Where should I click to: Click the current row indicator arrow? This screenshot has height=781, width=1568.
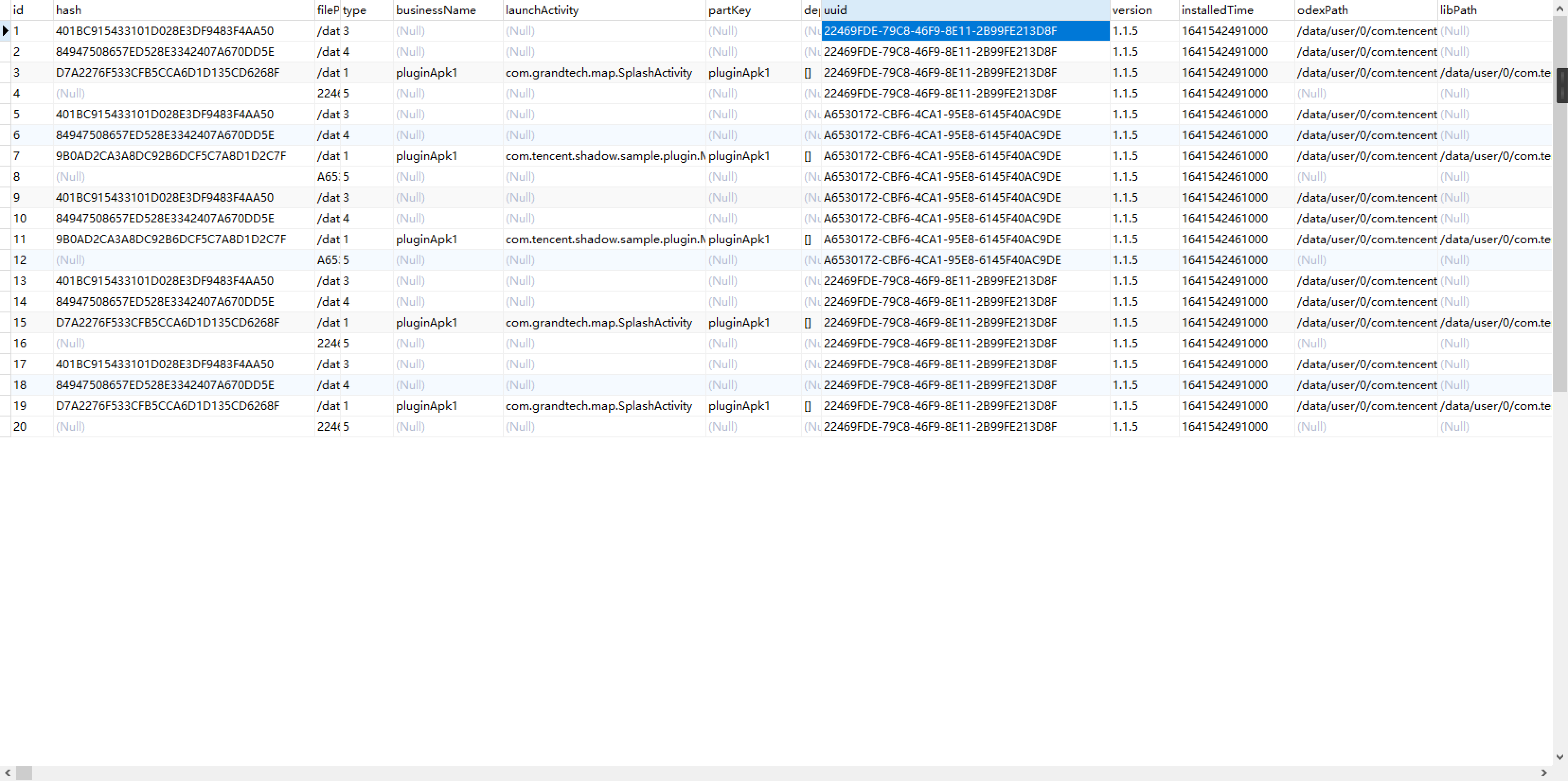point(6,30)
